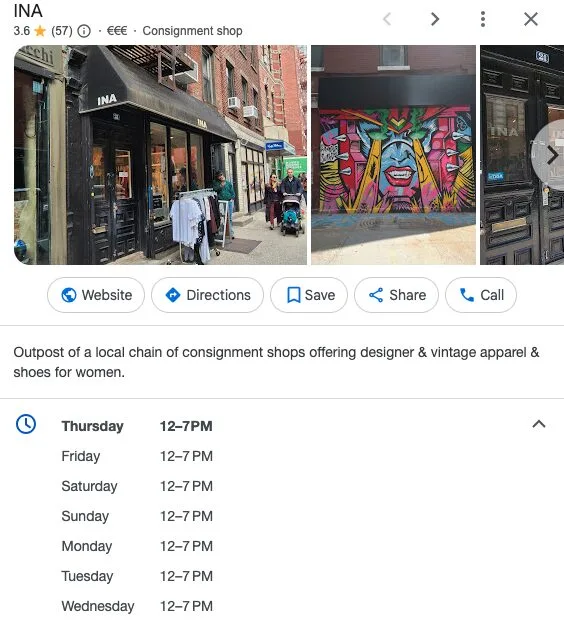
Task: Open the three-dot more options menu
Action: click(482, 19)
